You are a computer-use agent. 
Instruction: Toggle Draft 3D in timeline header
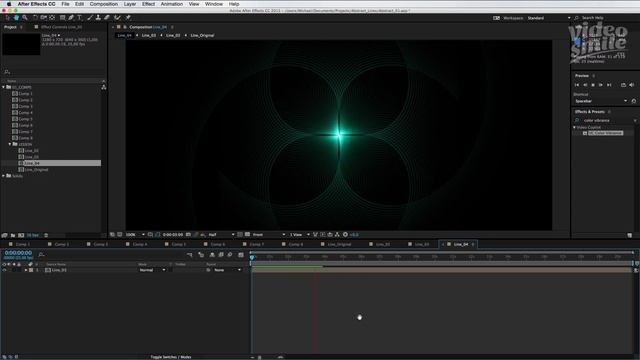click(201, 255)
